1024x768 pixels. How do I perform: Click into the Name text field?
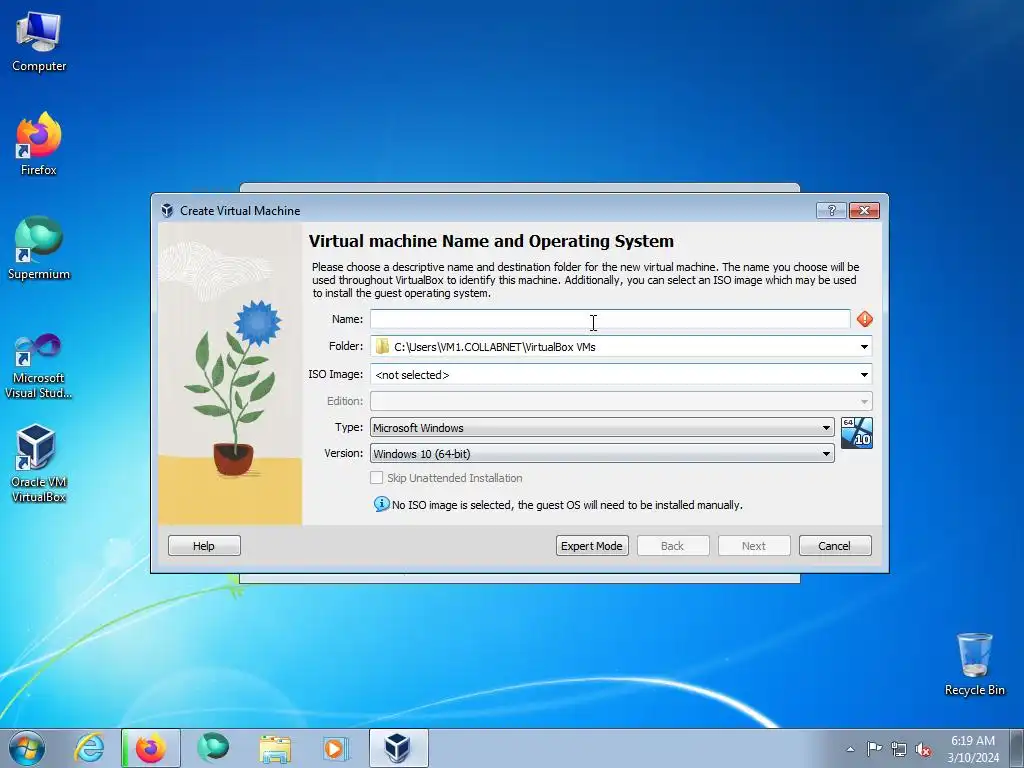610,319
